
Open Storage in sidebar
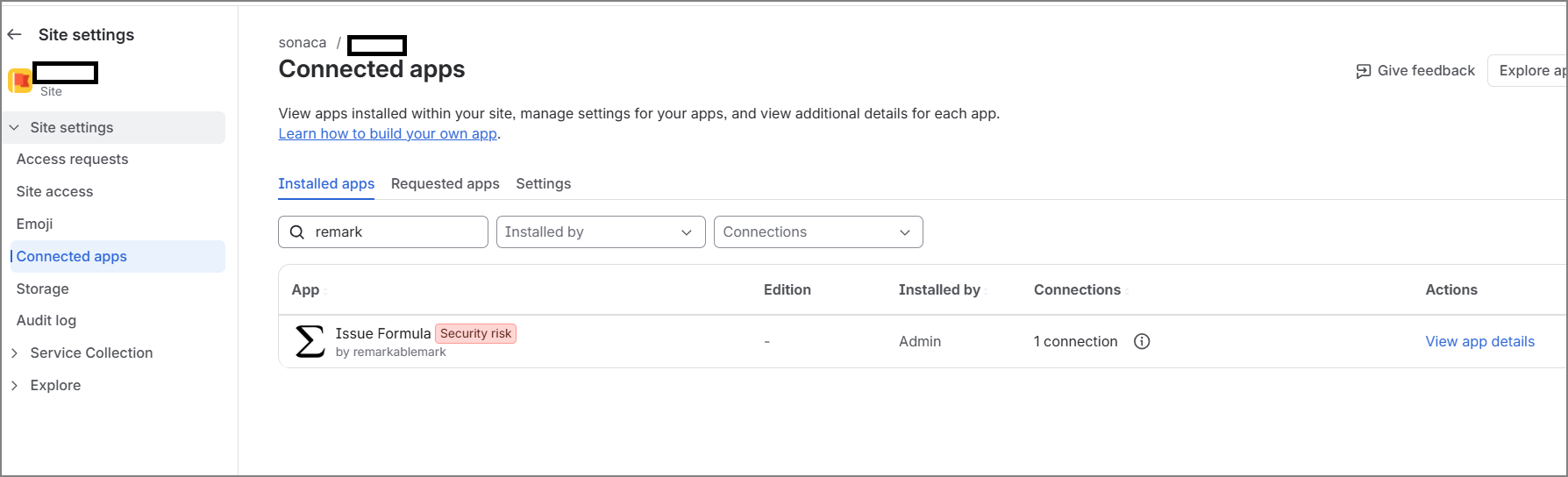[x=42, y=289]
